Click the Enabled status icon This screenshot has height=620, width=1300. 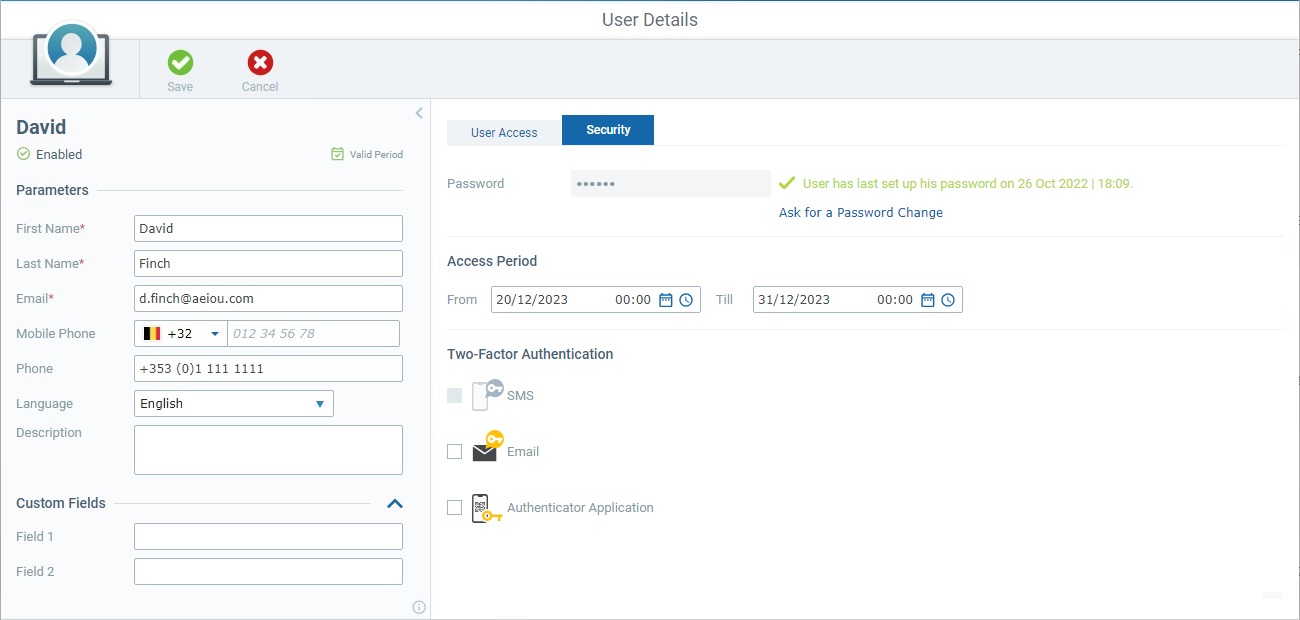(21, 154)
